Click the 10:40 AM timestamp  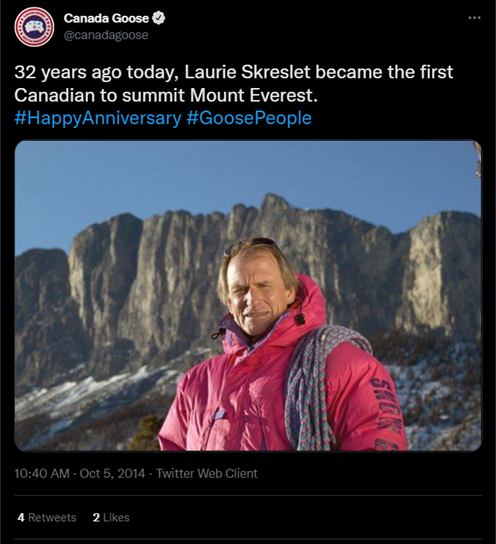(x=42, y=474)
